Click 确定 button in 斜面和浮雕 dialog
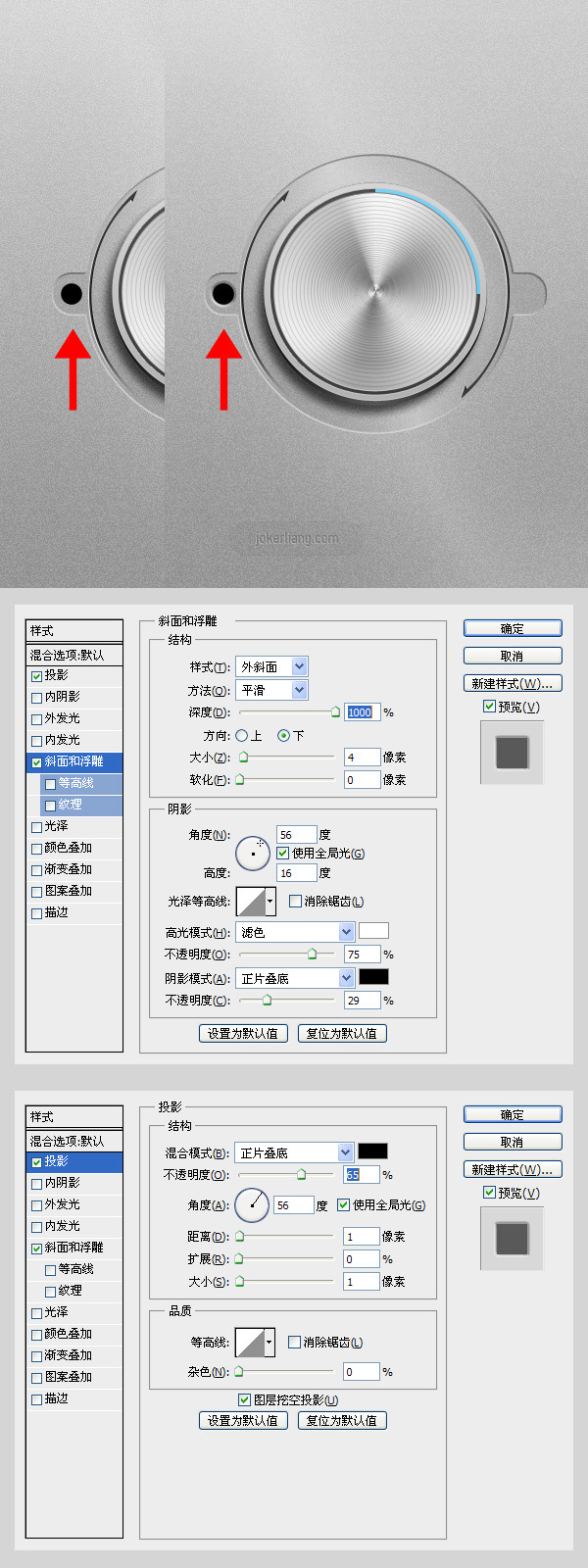 (513, 628)
